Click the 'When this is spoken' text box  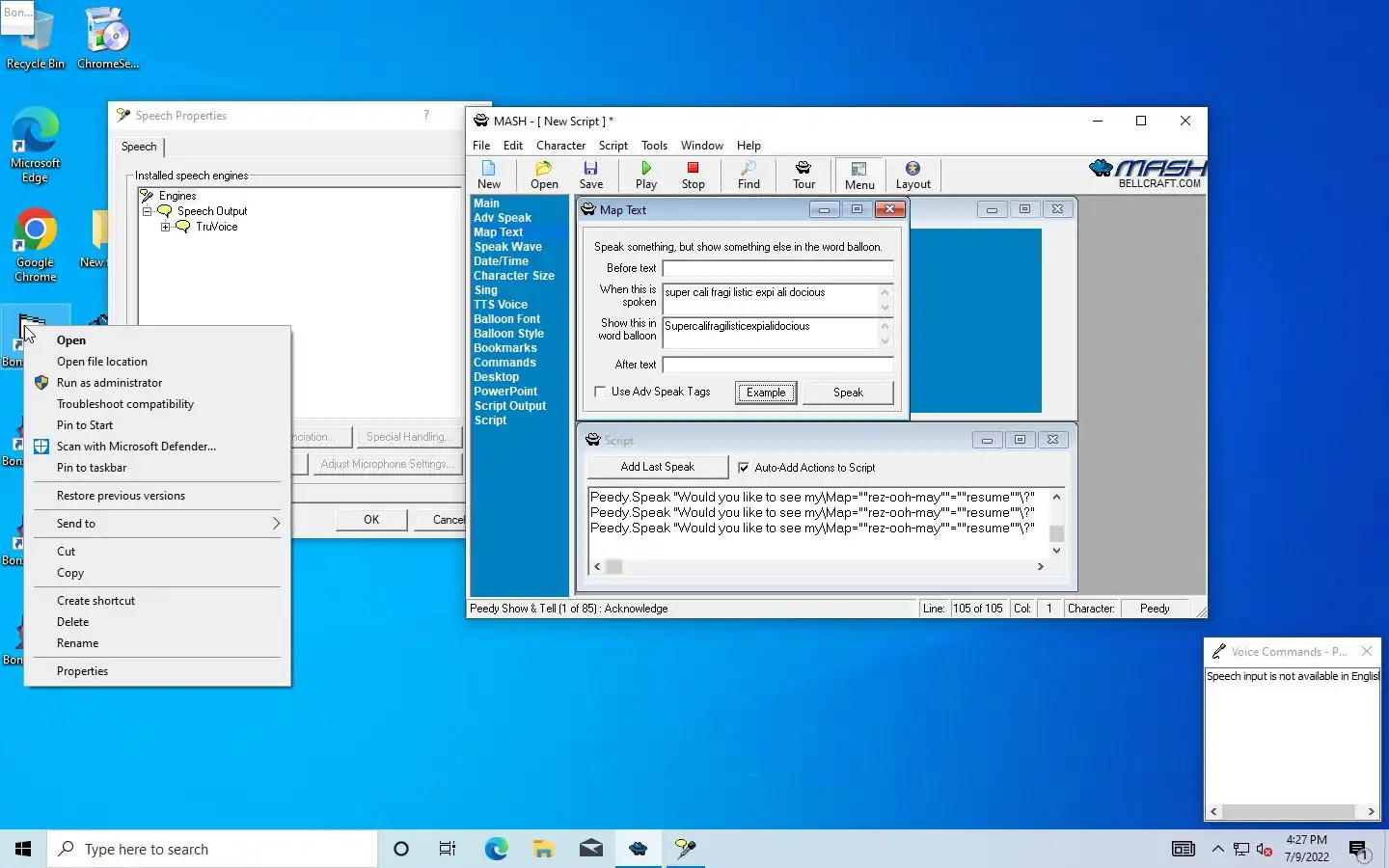770,299
